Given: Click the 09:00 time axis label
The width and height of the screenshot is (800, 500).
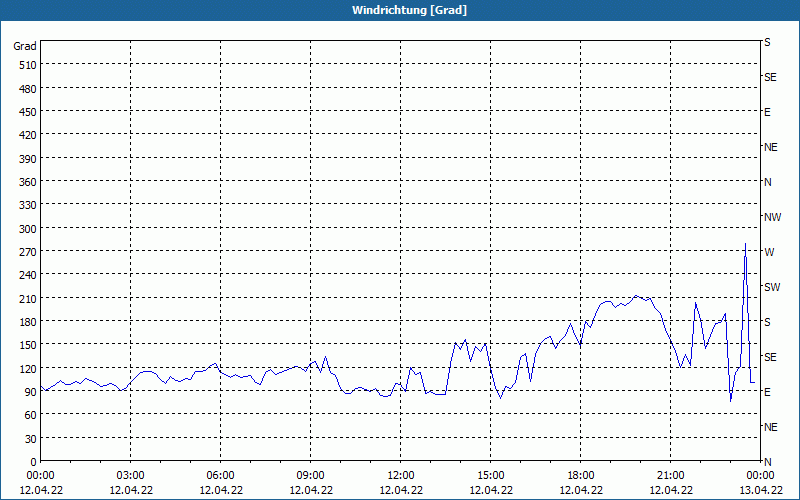Looking at the screenshot, I should click(x=310, y=476).
